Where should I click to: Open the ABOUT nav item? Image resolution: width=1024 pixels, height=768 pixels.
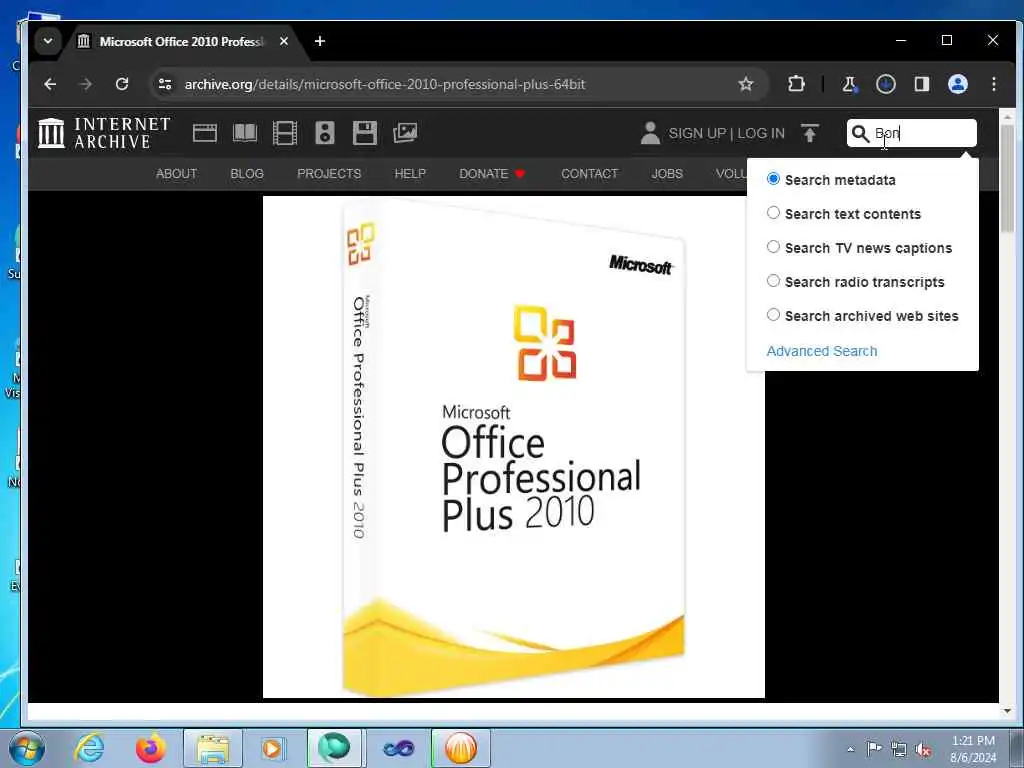(176, 174)
